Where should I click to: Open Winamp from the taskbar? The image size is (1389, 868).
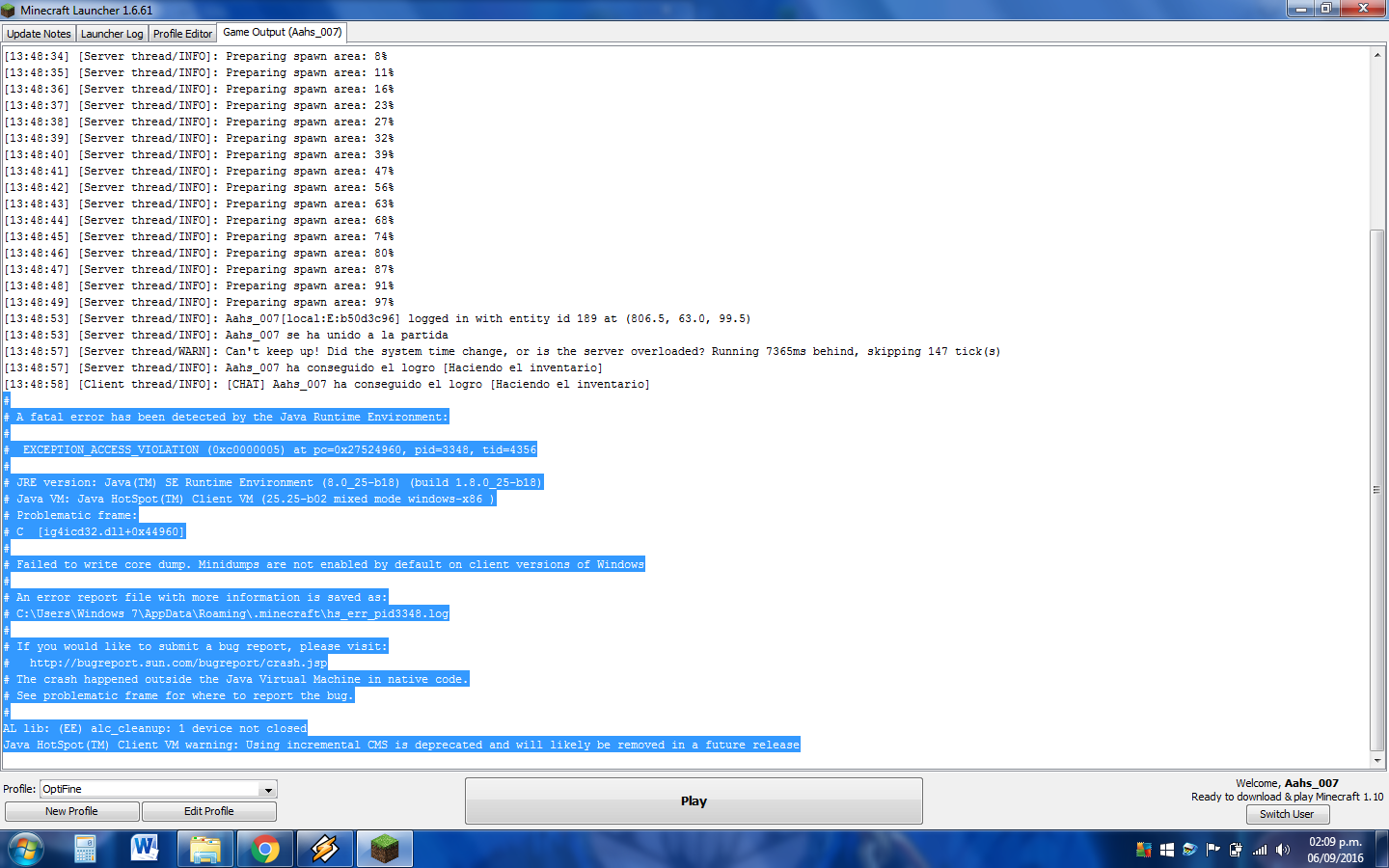pos(325,850)
